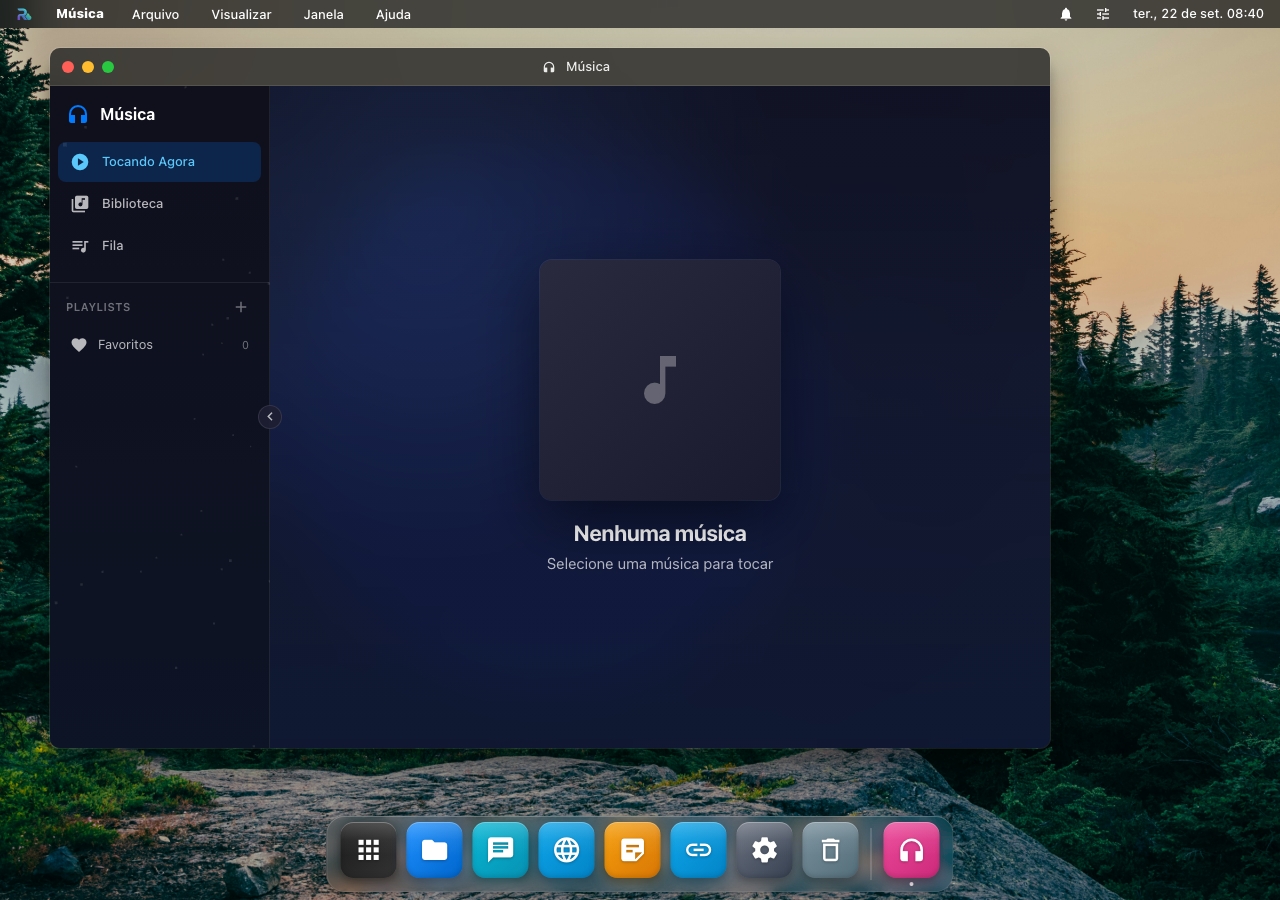Open the Tocando Agora view

[159, 162]
